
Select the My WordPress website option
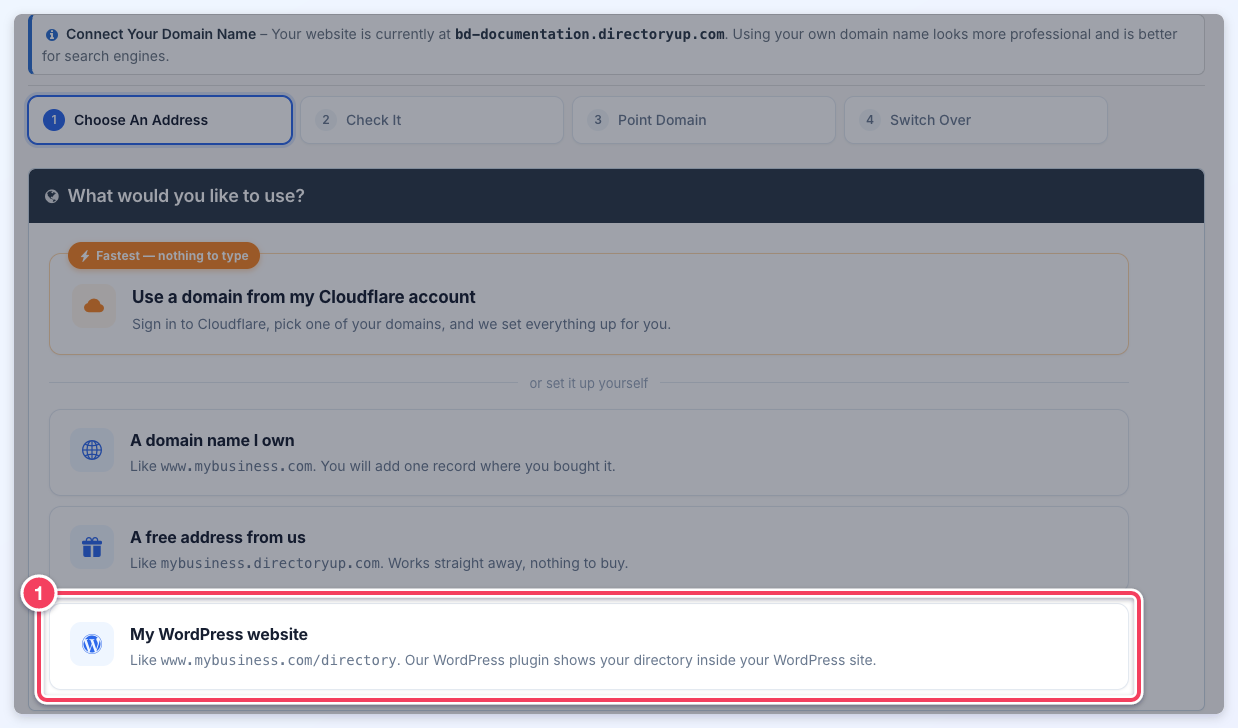pyautogui.click(x=589, y=646)
